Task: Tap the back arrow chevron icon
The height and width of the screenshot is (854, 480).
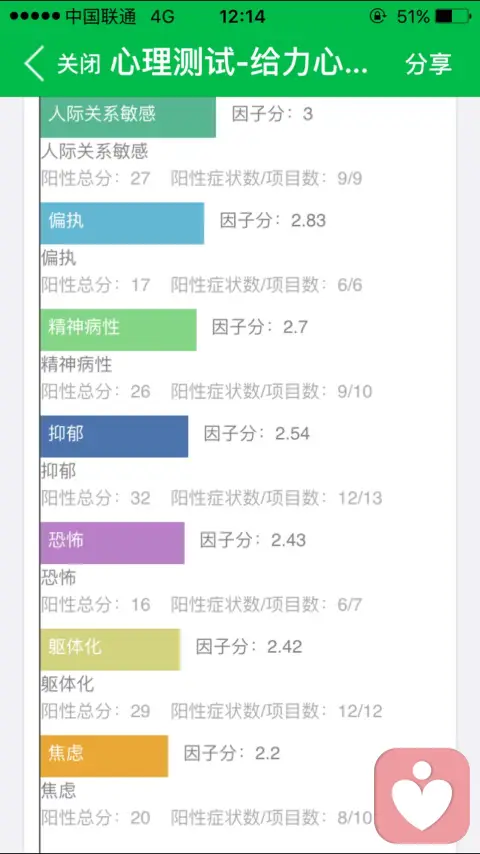Action: click(34, 64)
